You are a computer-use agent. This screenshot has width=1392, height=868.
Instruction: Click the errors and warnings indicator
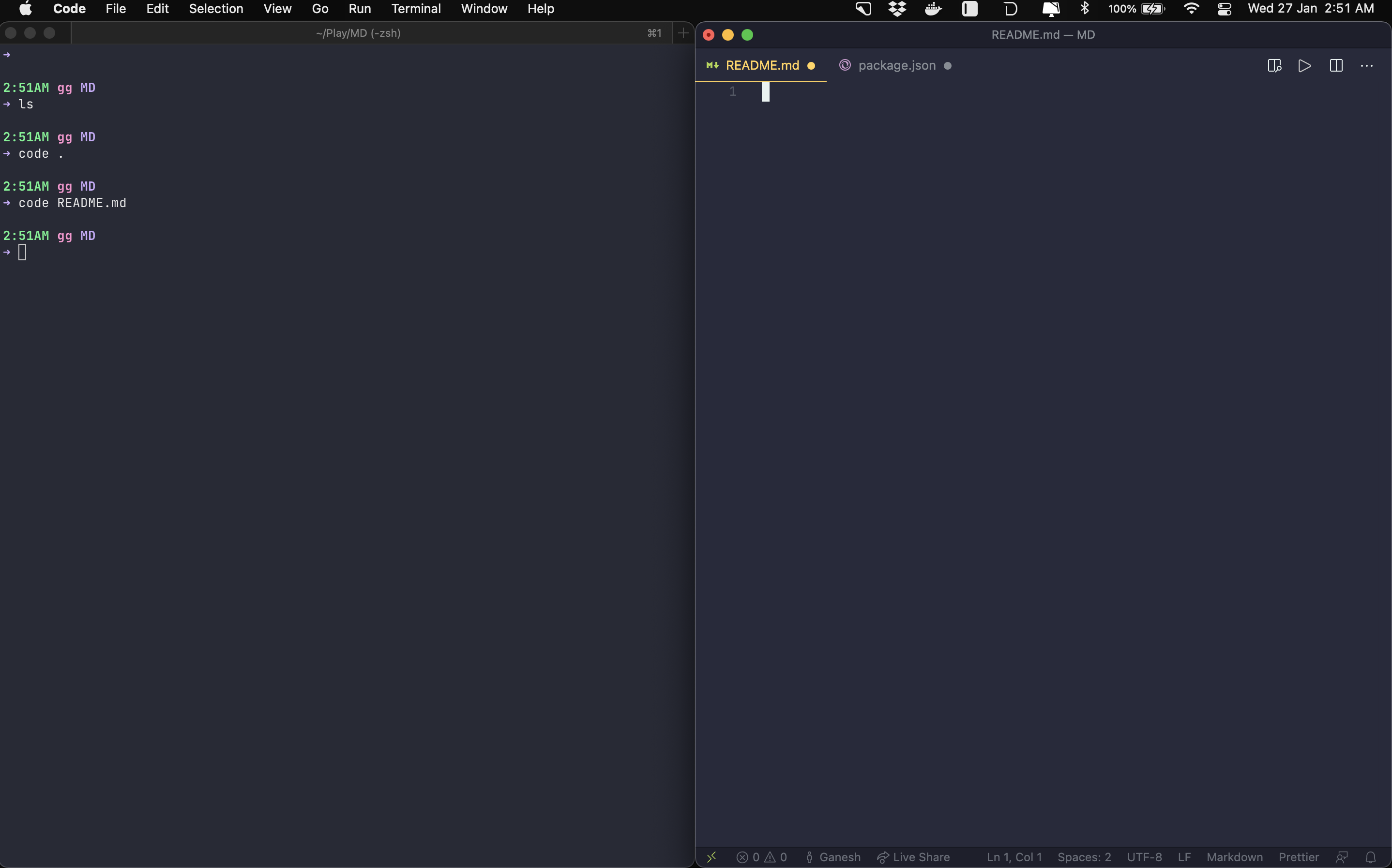click(x=761, y=857)
